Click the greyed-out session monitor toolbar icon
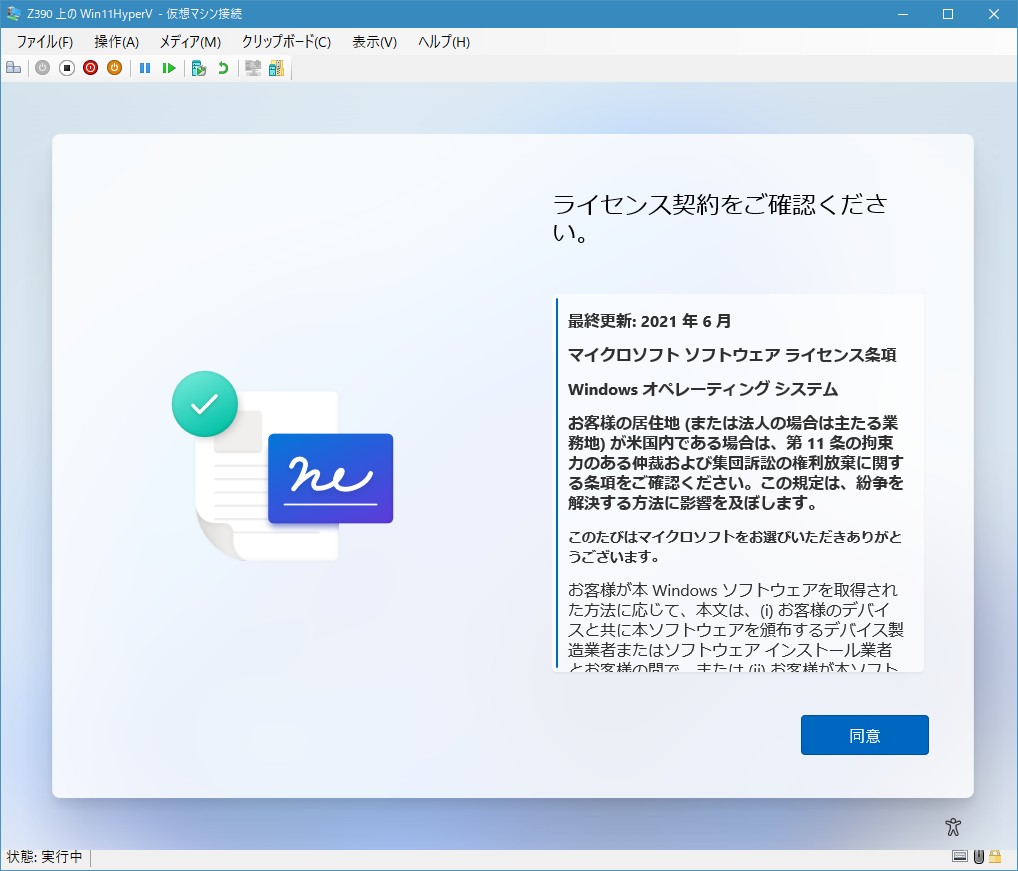The height and width of the screenshot is (871, 1018). tap(253, 67)
